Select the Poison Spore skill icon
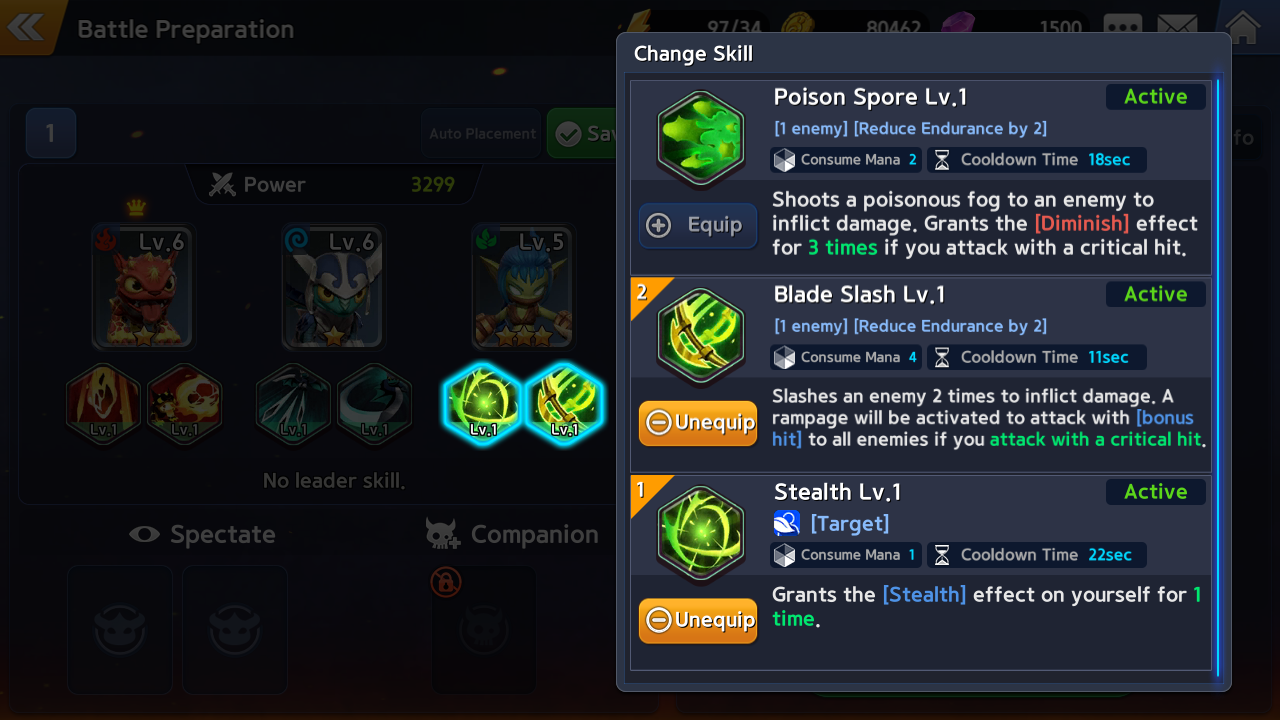 (701, 138)
